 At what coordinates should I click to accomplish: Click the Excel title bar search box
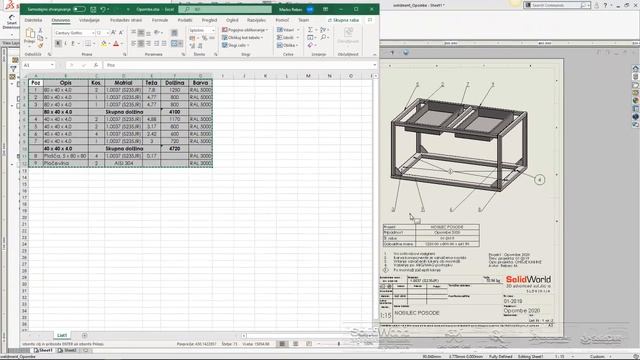[225, 9]
